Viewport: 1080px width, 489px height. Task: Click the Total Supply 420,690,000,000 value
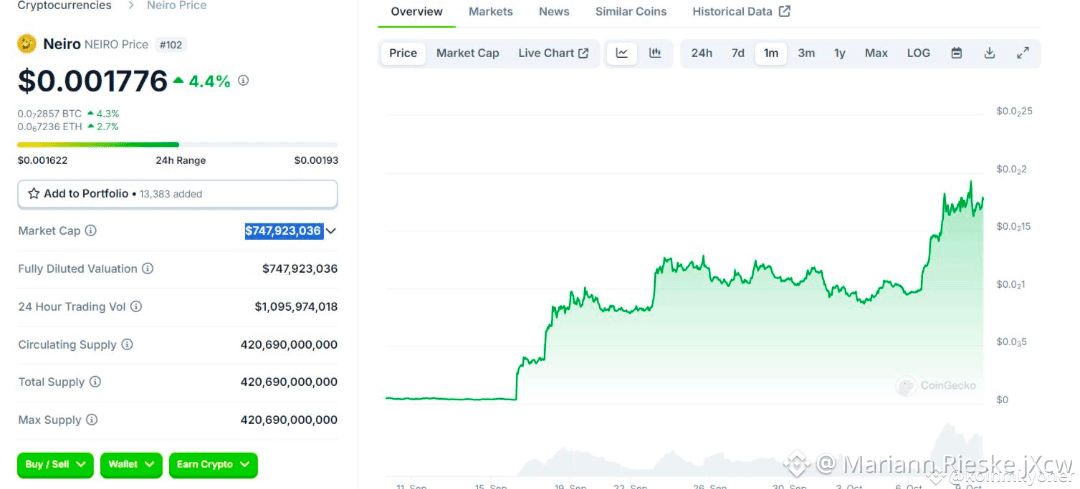pos(289,382)
